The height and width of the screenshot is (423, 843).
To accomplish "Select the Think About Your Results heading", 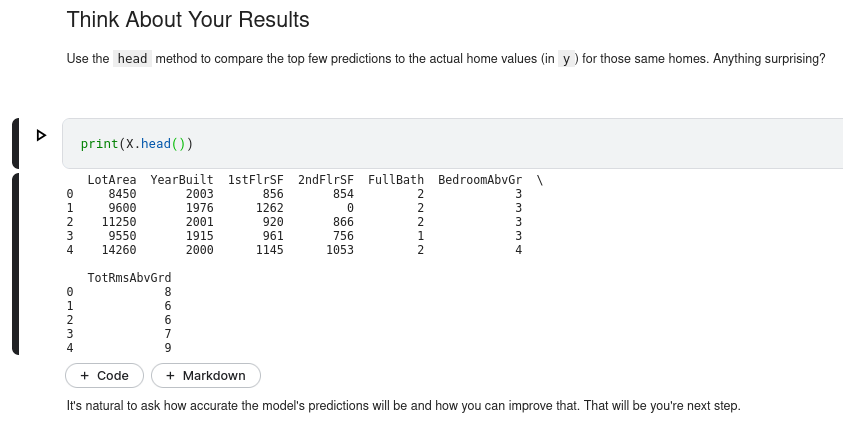I will point(188,19).
